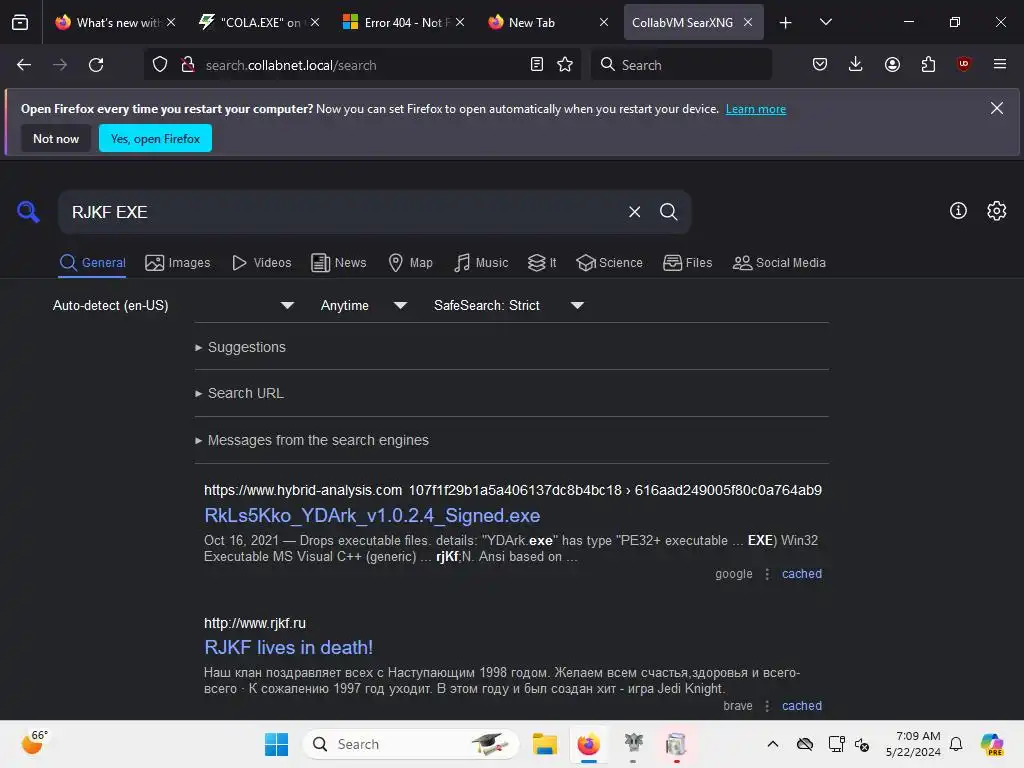Screen dimensions: 1024x768
Task: Bookmark this page with star icon
Action: click(x=565, y=64)
